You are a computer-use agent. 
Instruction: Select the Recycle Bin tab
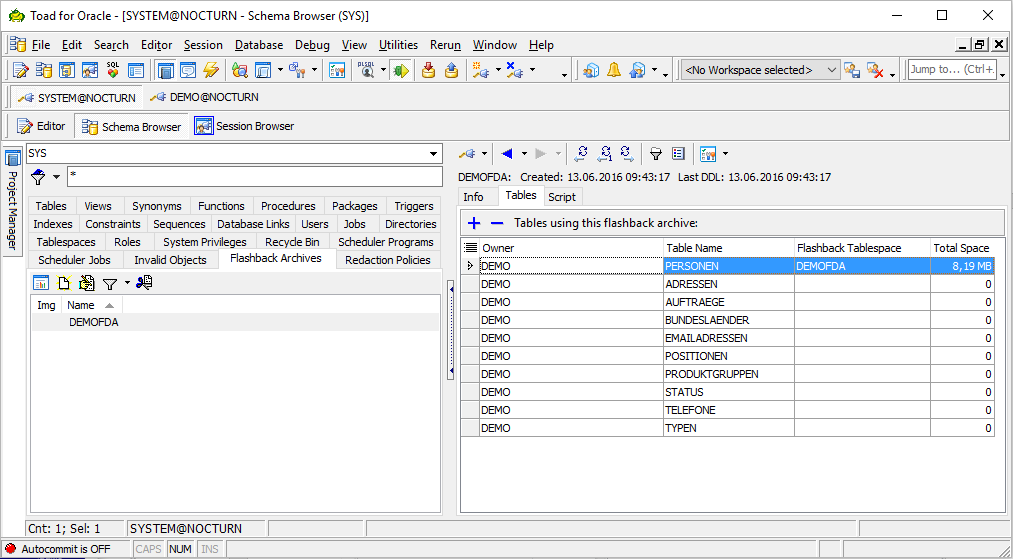(292, 242)
